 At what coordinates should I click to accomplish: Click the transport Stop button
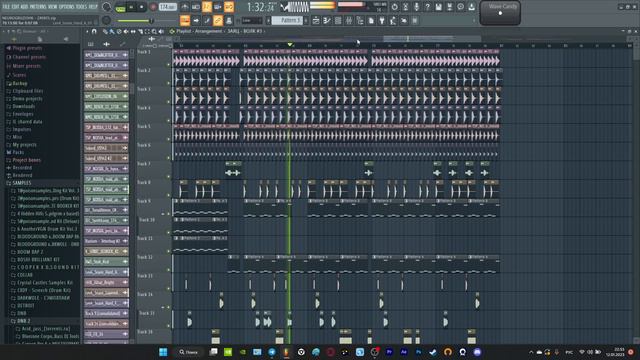coord(142,7)
